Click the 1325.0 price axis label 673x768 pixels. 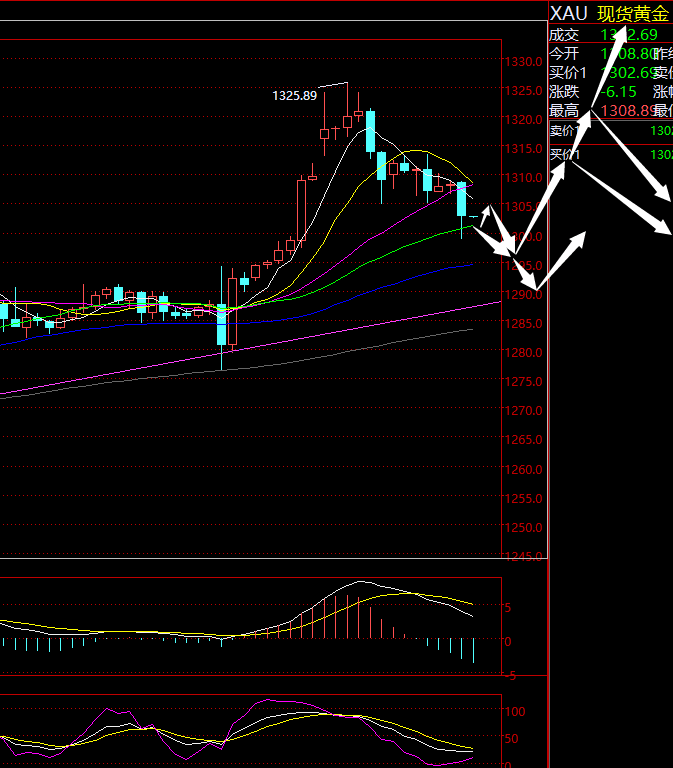pyautogui.click(x=524, y=91)
